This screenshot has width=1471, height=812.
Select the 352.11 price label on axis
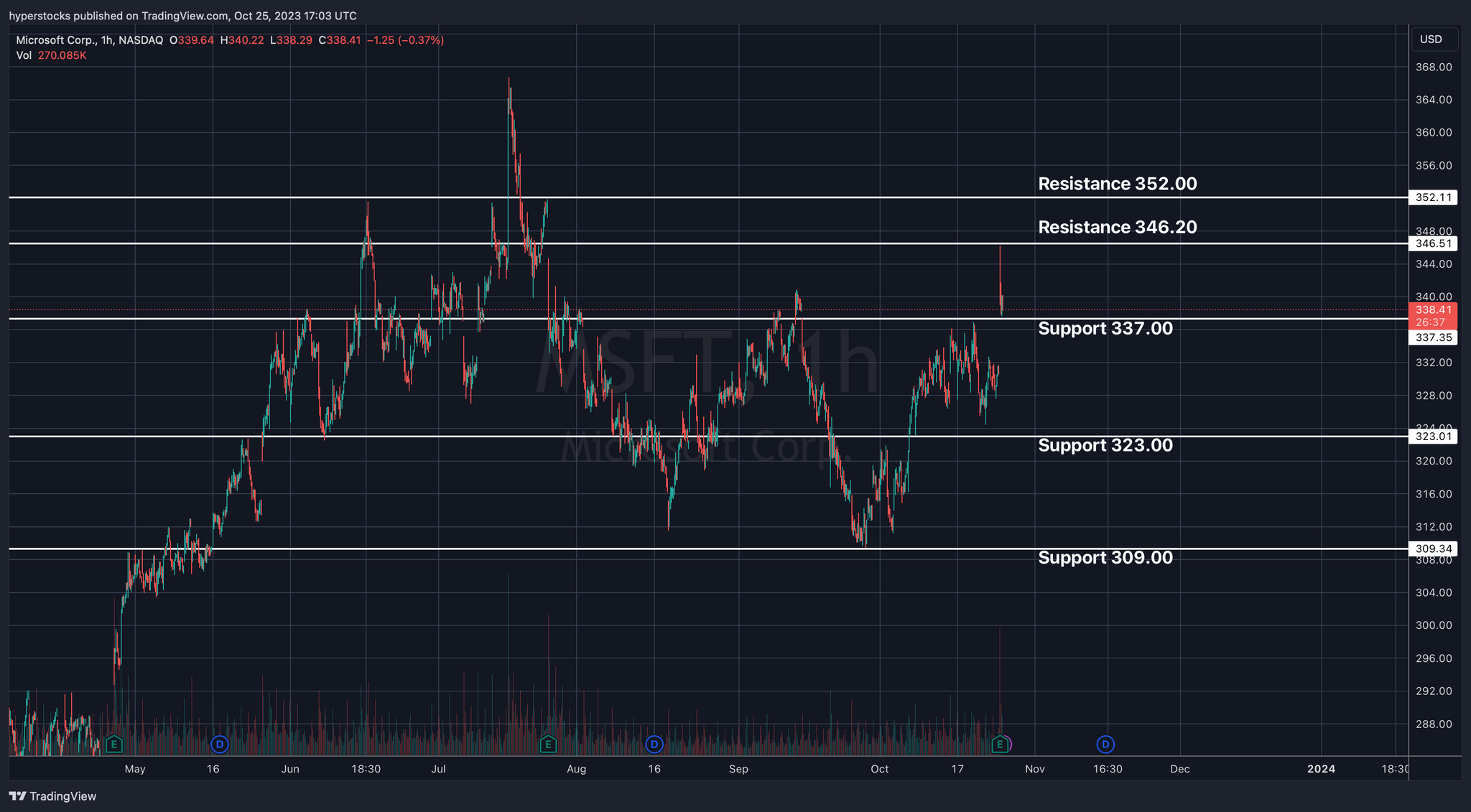pos(1433,197)
